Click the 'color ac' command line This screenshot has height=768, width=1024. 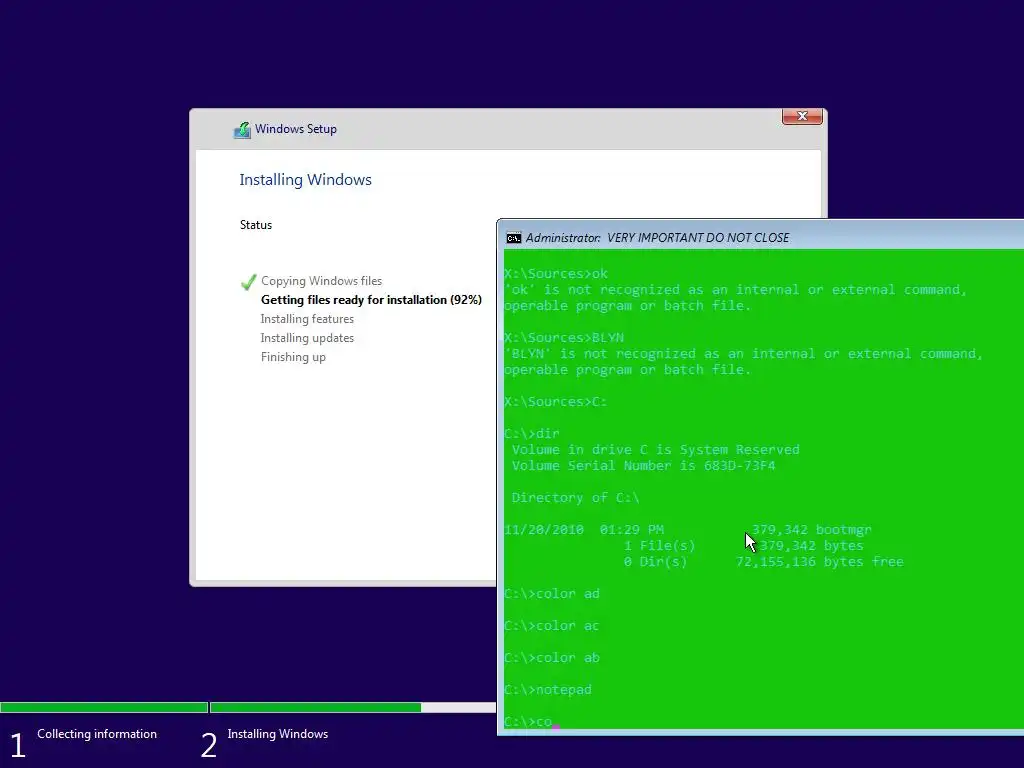(x=552, y=626)
